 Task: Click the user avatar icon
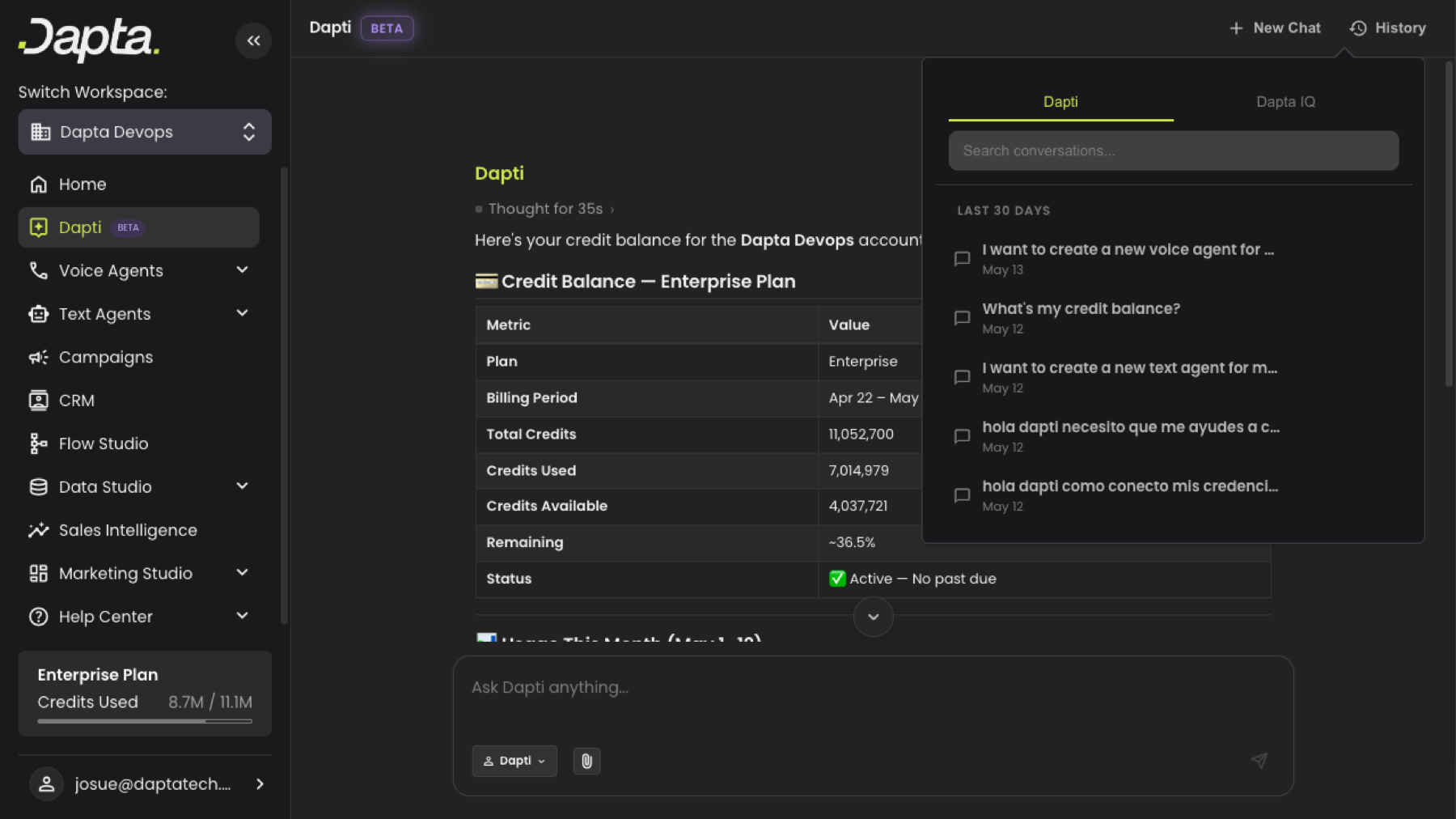(47, 784)
